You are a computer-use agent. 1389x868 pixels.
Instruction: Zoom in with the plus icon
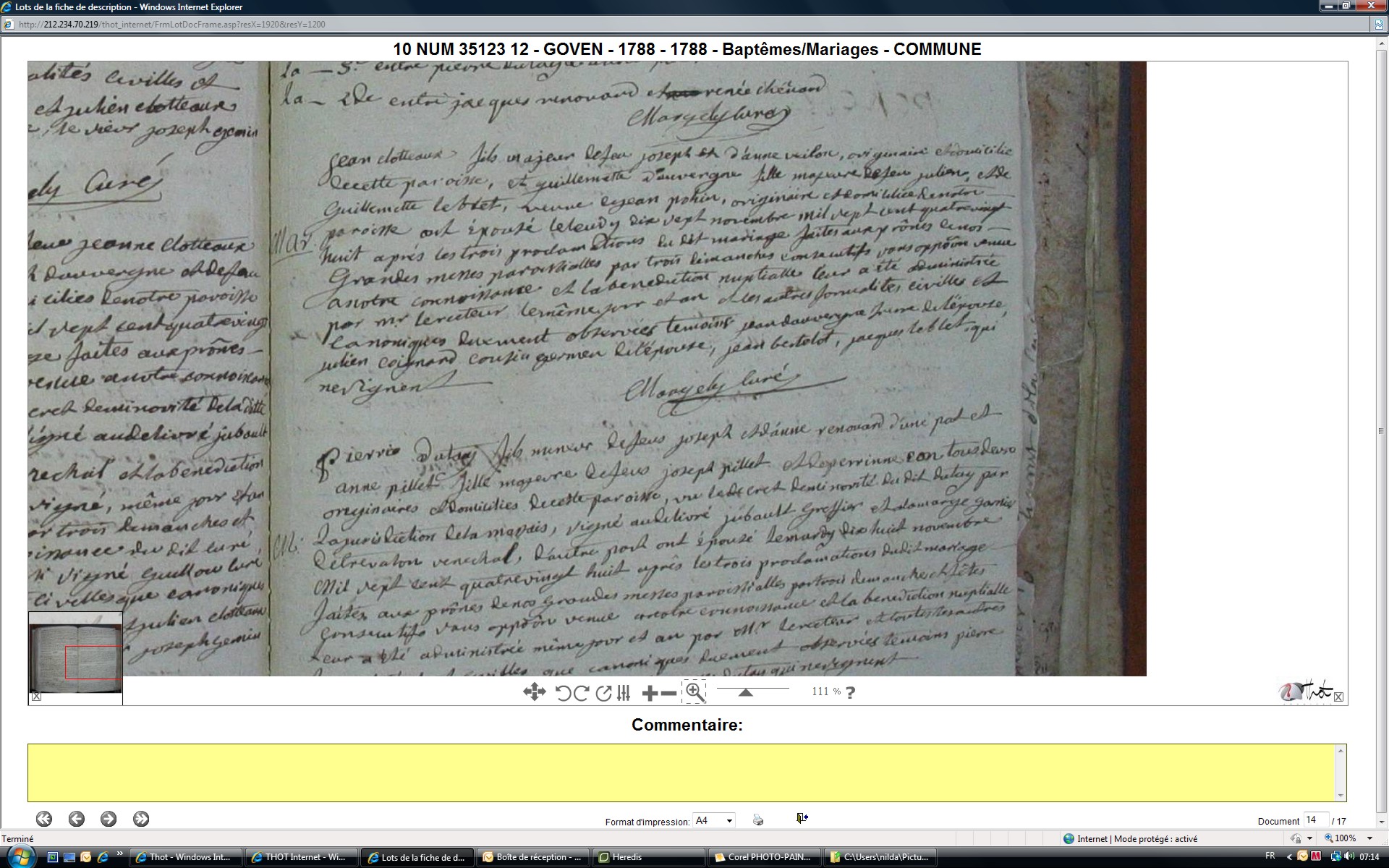[x=649, y=693]
